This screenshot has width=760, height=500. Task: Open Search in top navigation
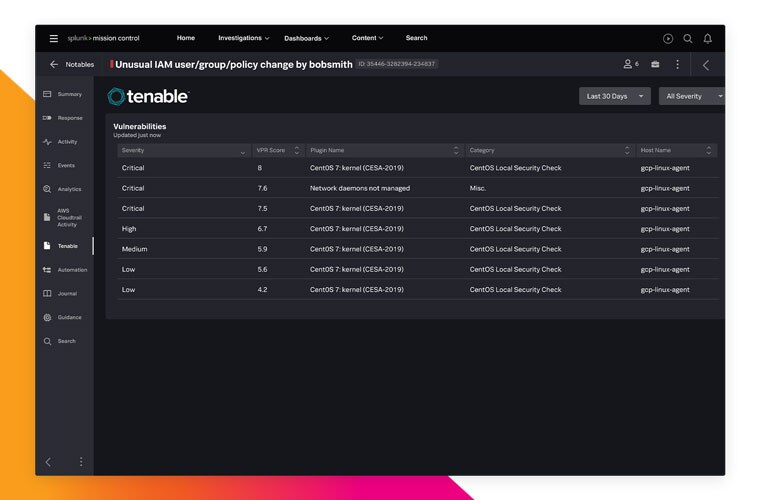[416, 38]
